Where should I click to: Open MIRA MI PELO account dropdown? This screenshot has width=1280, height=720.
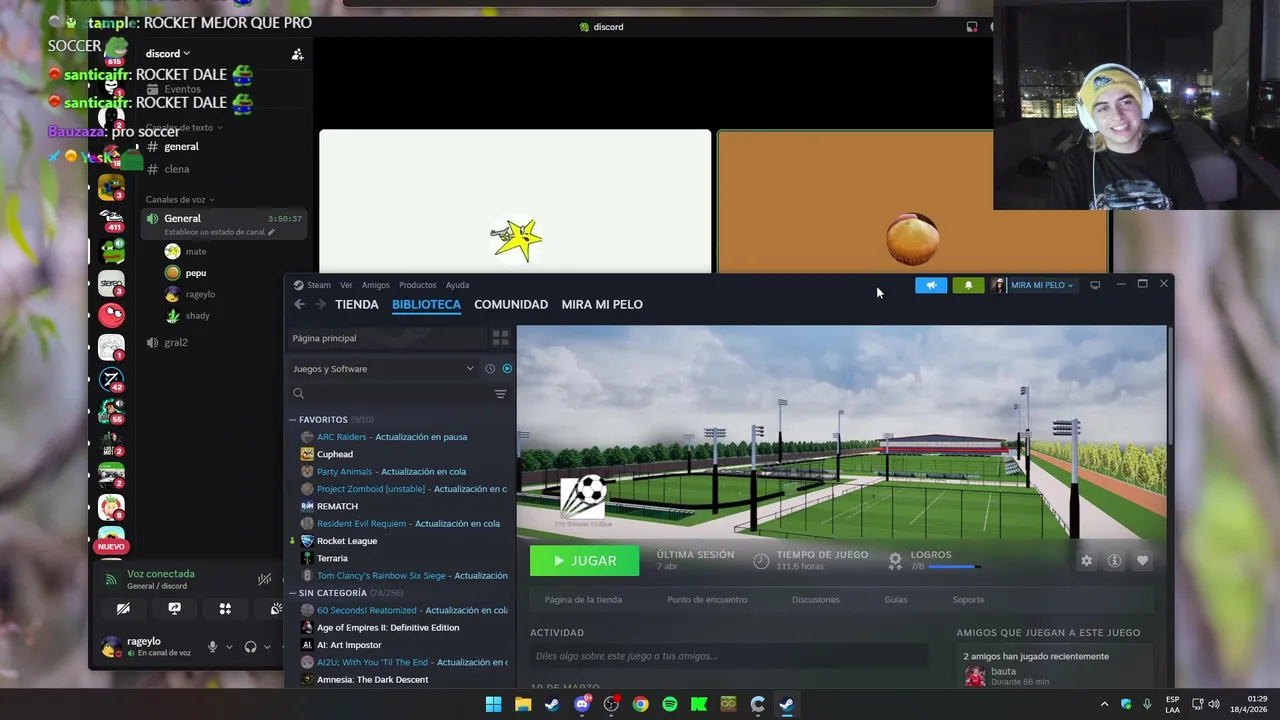(1034, 285)
